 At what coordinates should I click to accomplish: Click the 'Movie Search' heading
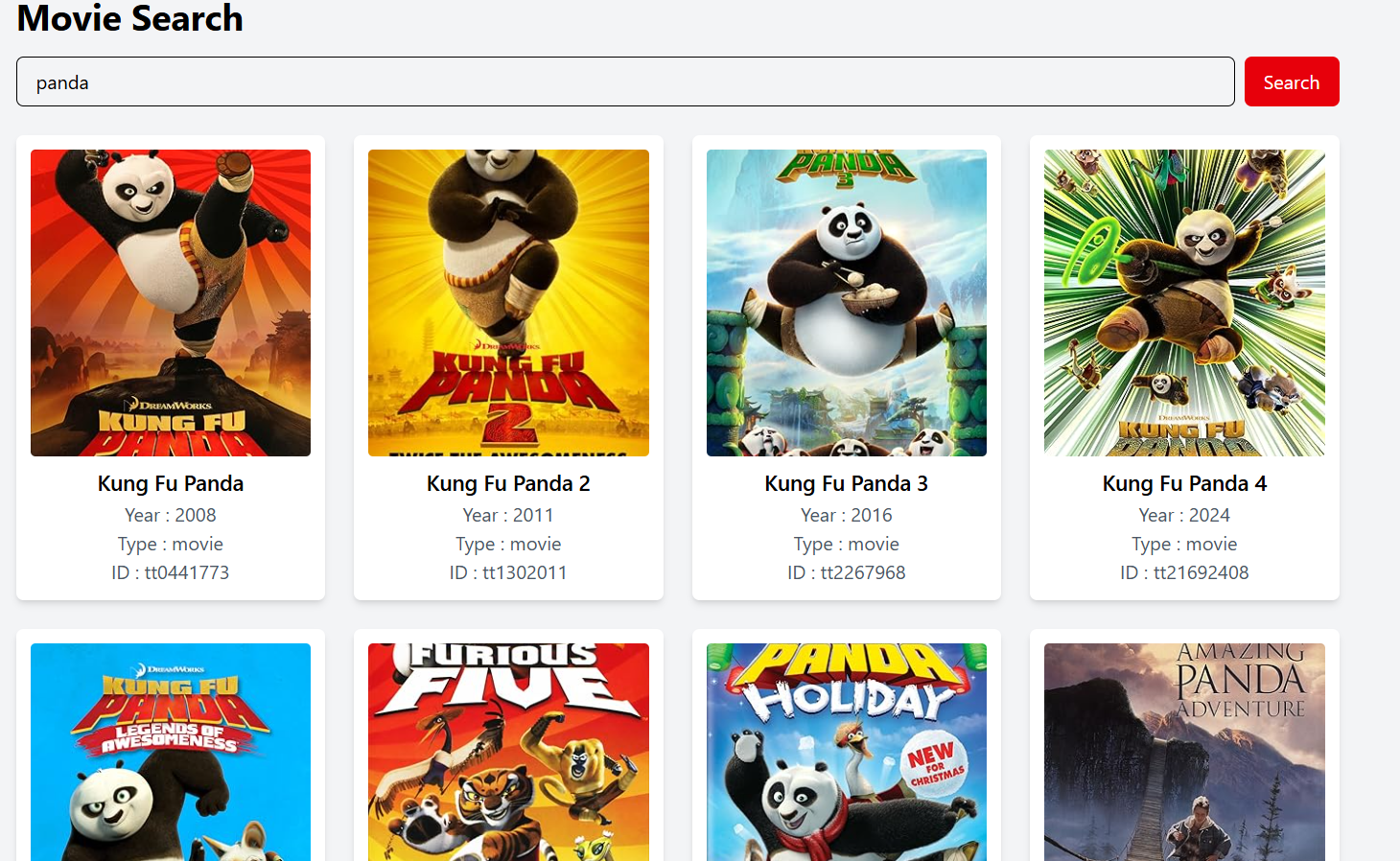(130, 18)
